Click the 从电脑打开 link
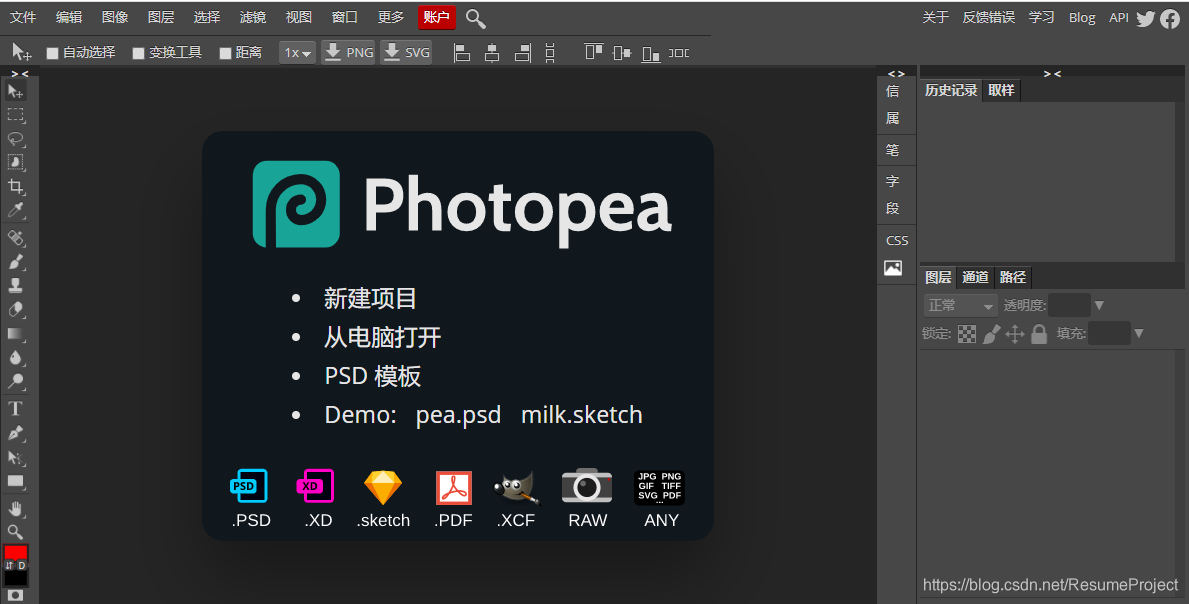Viewport: 1189px width, 604px height. pyautogui.click(x=382, y=337)
